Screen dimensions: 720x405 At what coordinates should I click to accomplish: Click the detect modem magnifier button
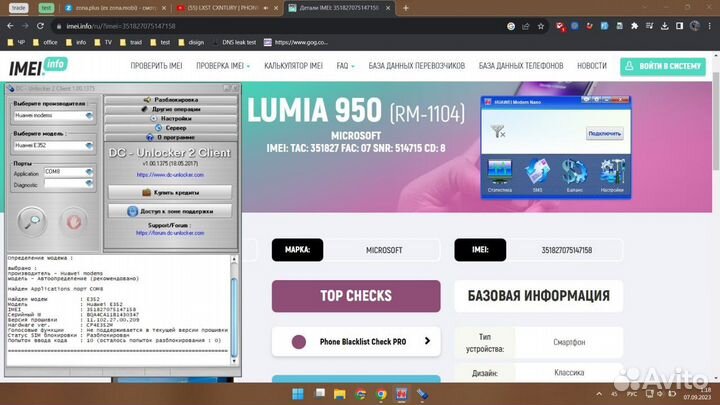(x=32, y=222)
